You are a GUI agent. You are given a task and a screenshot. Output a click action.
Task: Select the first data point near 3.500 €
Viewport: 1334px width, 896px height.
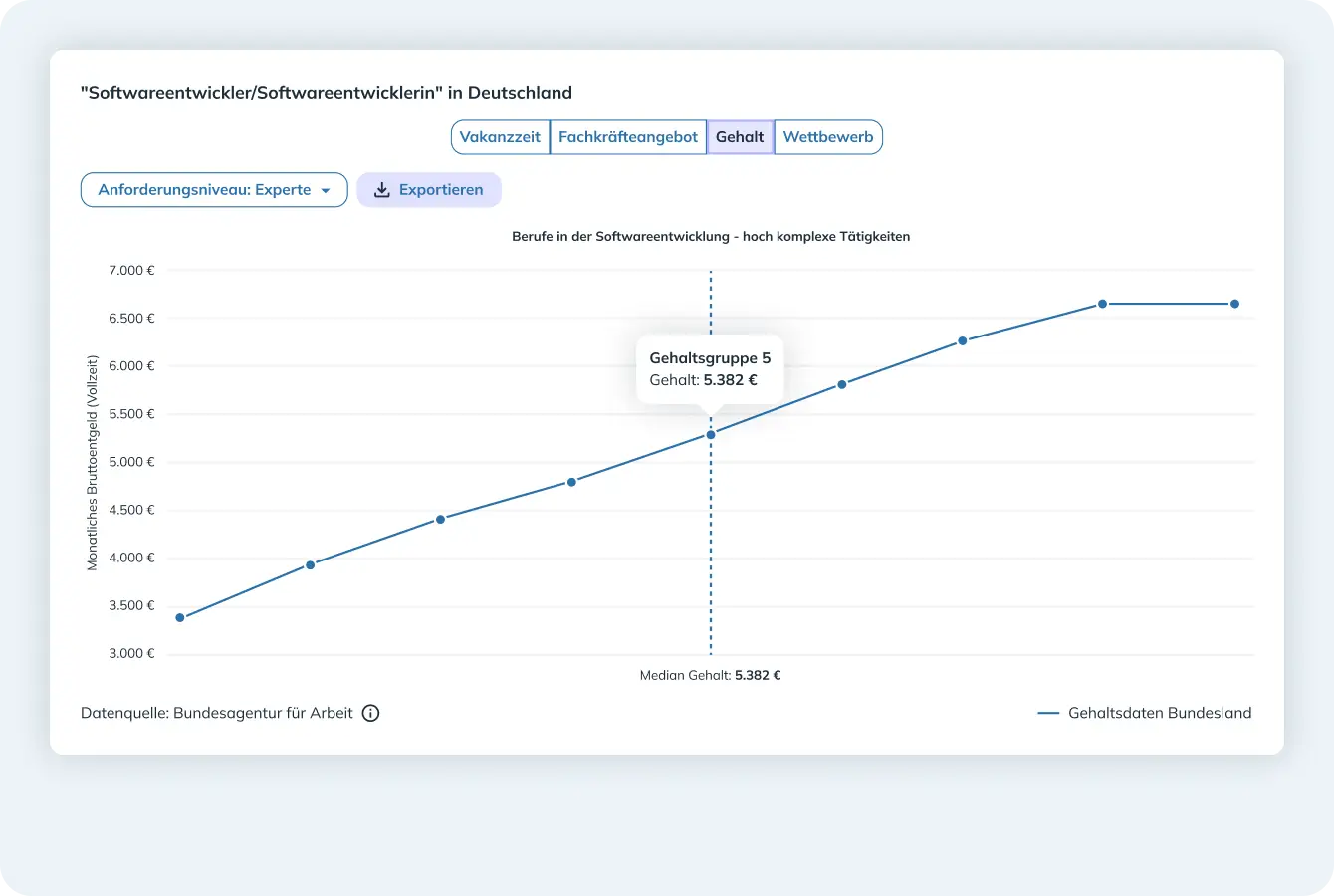(x=180, y=618)
